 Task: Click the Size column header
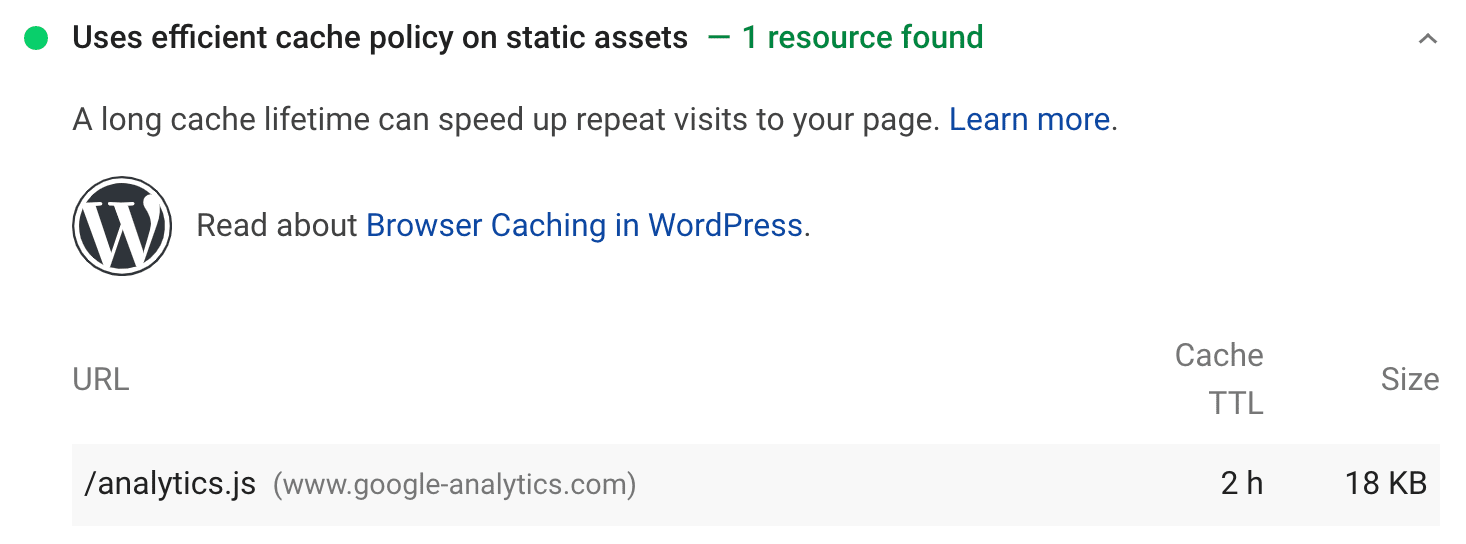[x=1409, y=380]
